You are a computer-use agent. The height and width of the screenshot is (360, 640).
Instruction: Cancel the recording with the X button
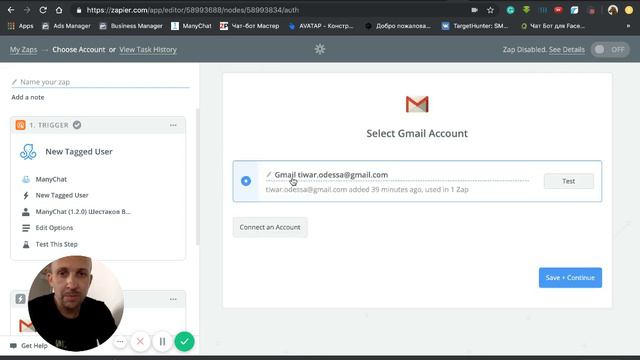(140, 341)
